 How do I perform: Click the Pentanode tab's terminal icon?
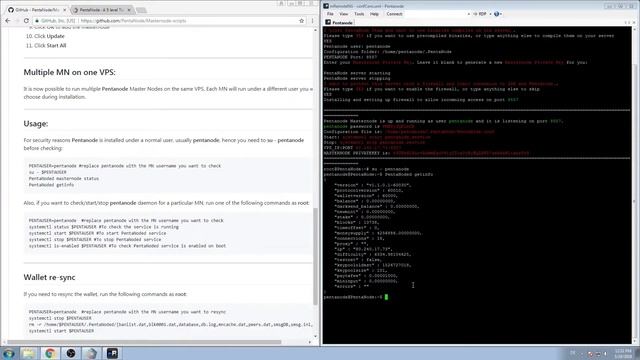pos(328,22)
